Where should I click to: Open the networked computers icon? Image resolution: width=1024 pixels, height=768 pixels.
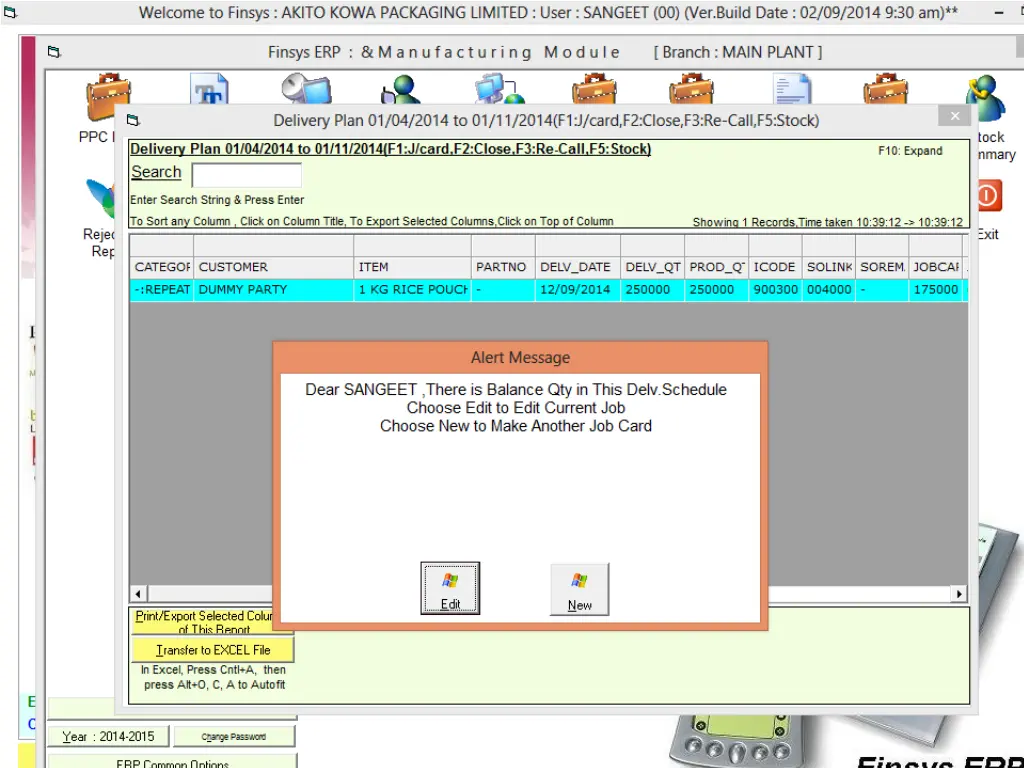click(x=499, y=89)
